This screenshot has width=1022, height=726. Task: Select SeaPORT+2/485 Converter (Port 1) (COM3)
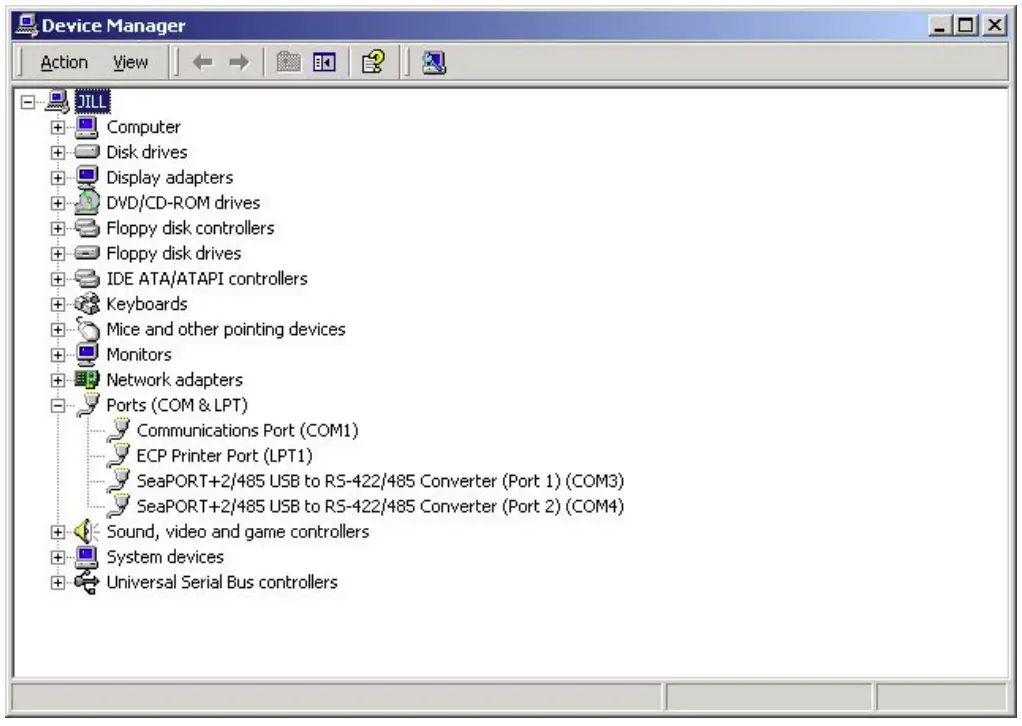tap(380, 482)
